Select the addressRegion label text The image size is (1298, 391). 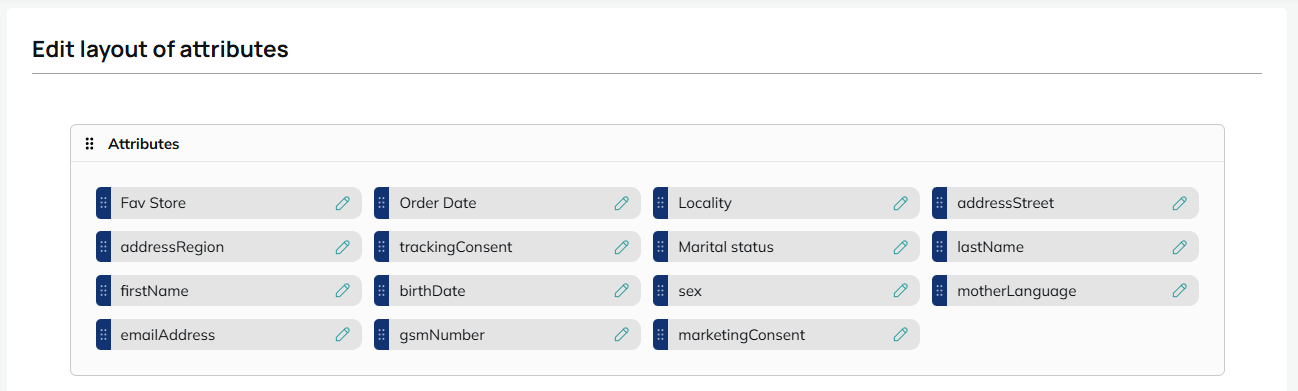coord(172,247)
